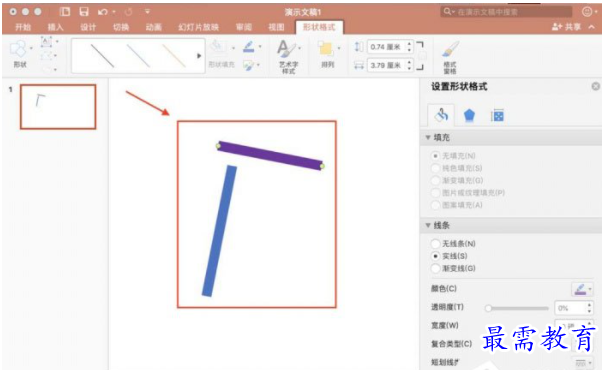
Task: Open the 形状 shapes dropdown arrow
Action: (x=32, y=49)
